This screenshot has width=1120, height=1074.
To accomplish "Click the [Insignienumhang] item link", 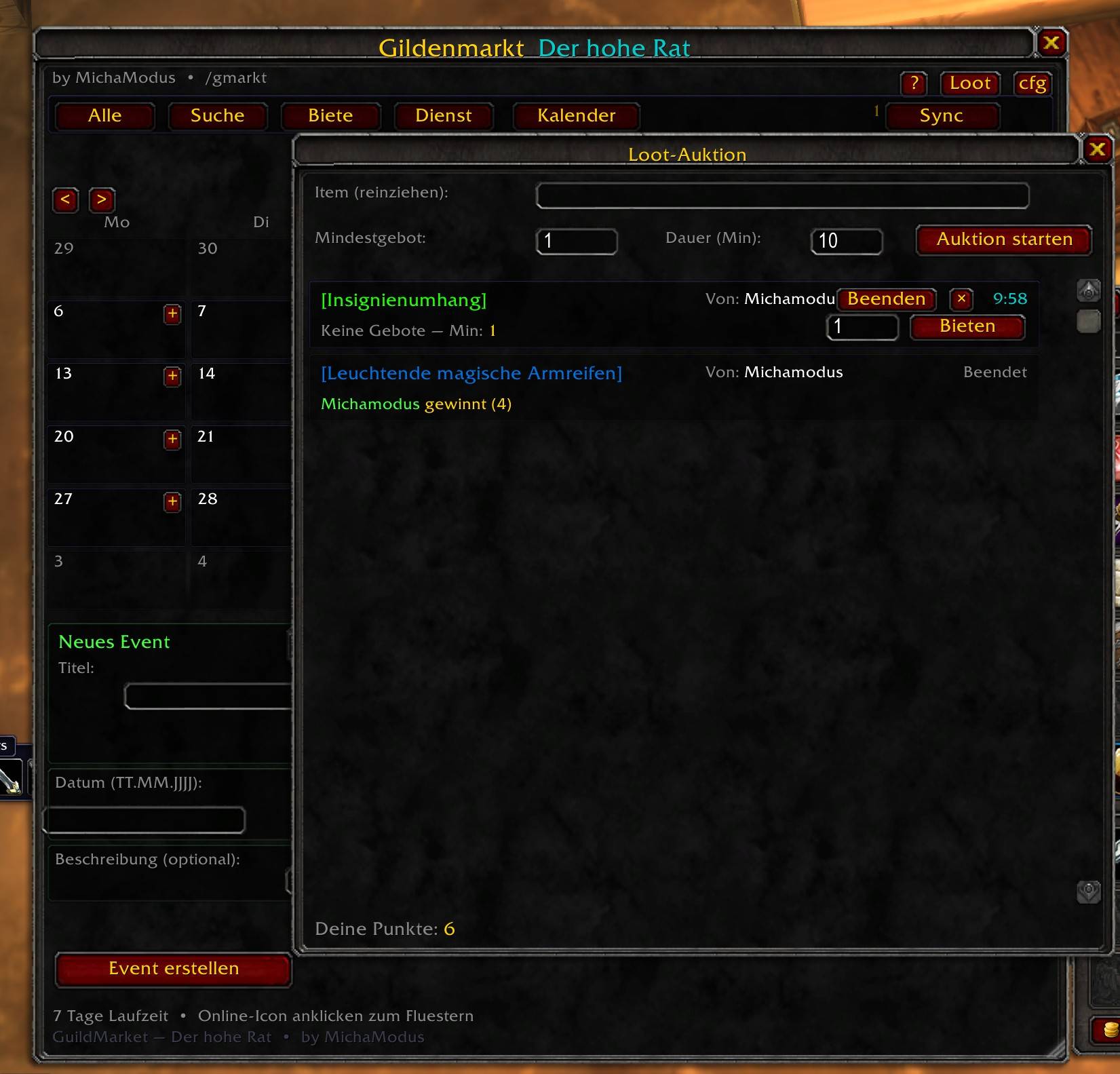I will click(x=404, y=301).
